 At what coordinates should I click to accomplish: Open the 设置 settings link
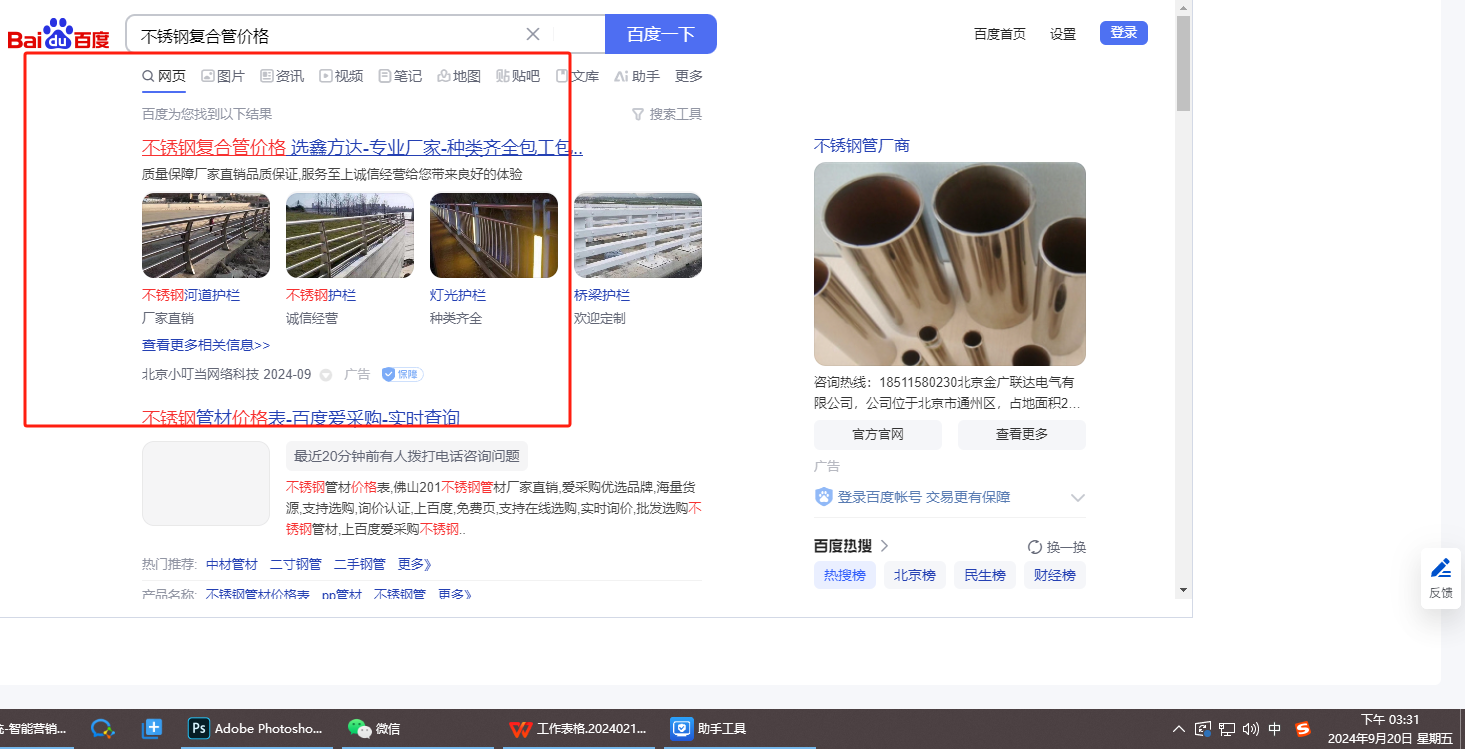pos(1063,34)
